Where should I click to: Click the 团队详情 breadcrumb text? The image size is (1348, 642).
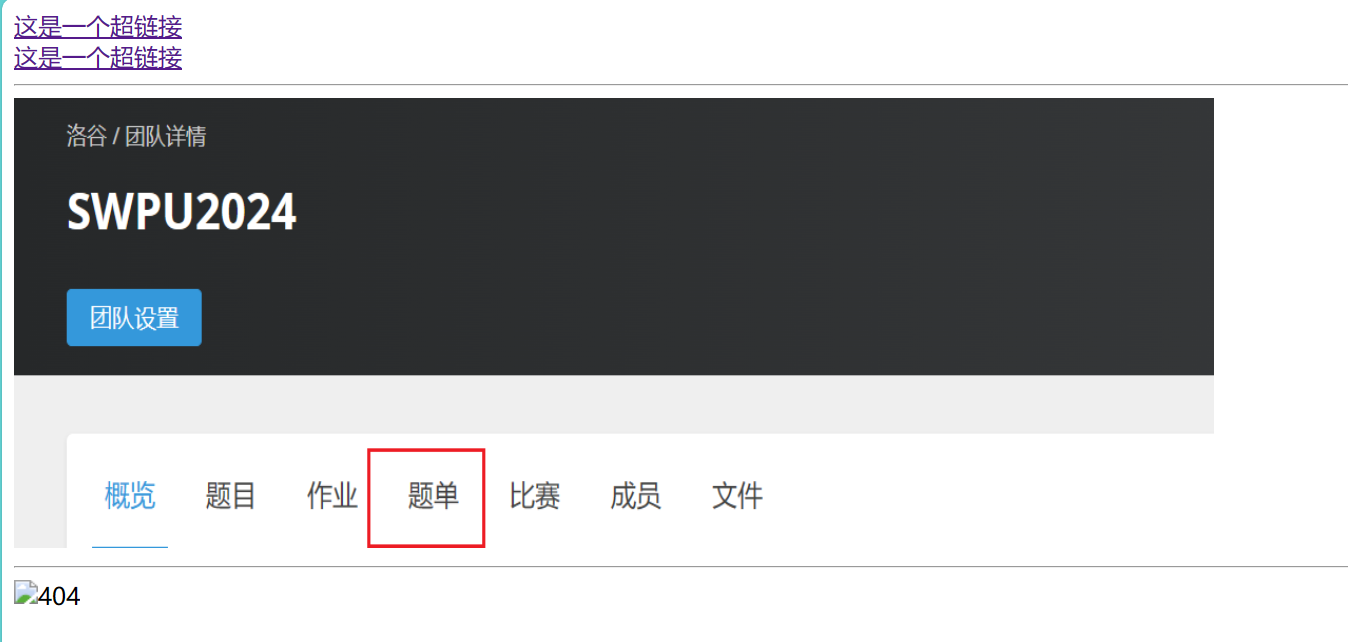(x=165, y=136)
